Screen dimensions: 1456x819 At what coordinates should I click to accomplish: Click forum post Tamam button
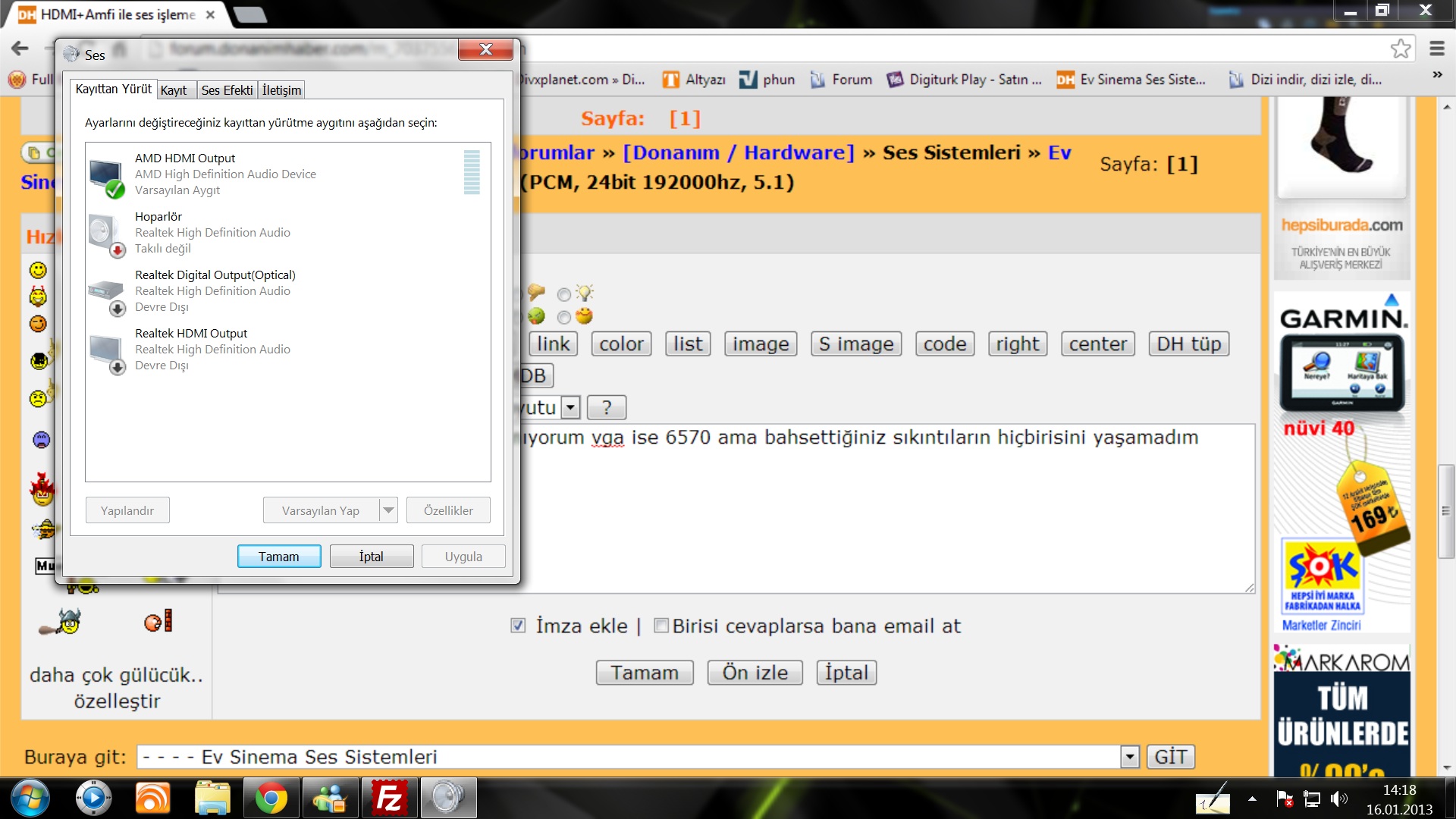(645, 673)
